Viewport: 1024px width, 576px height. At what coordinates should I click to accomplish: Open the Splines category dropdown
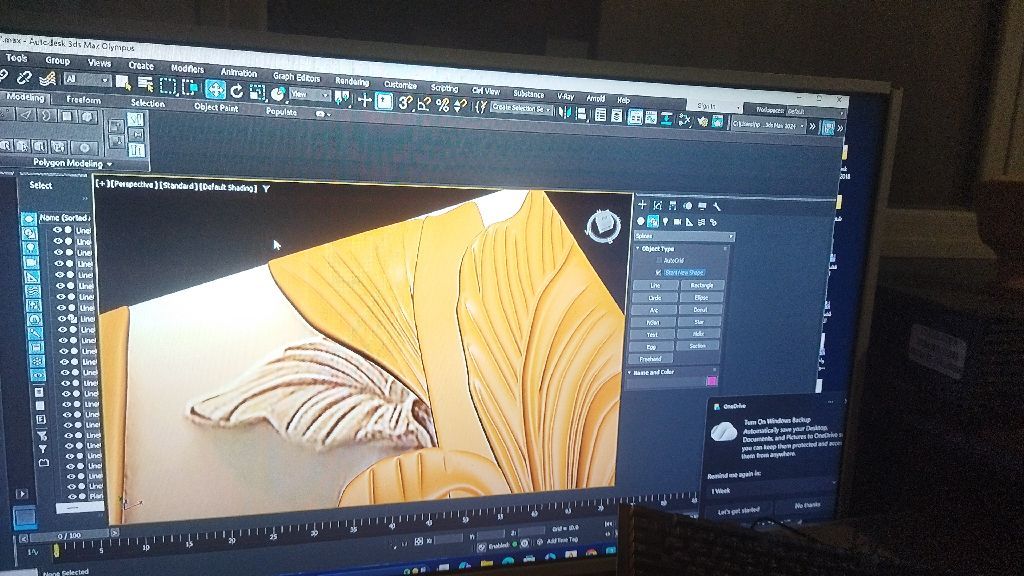[x=684, y=236]
